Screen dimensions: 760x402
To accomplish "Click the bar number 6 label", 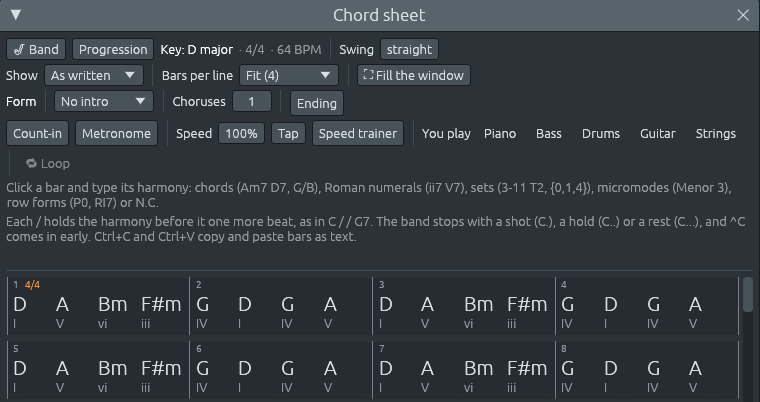I will coord(199,349).
